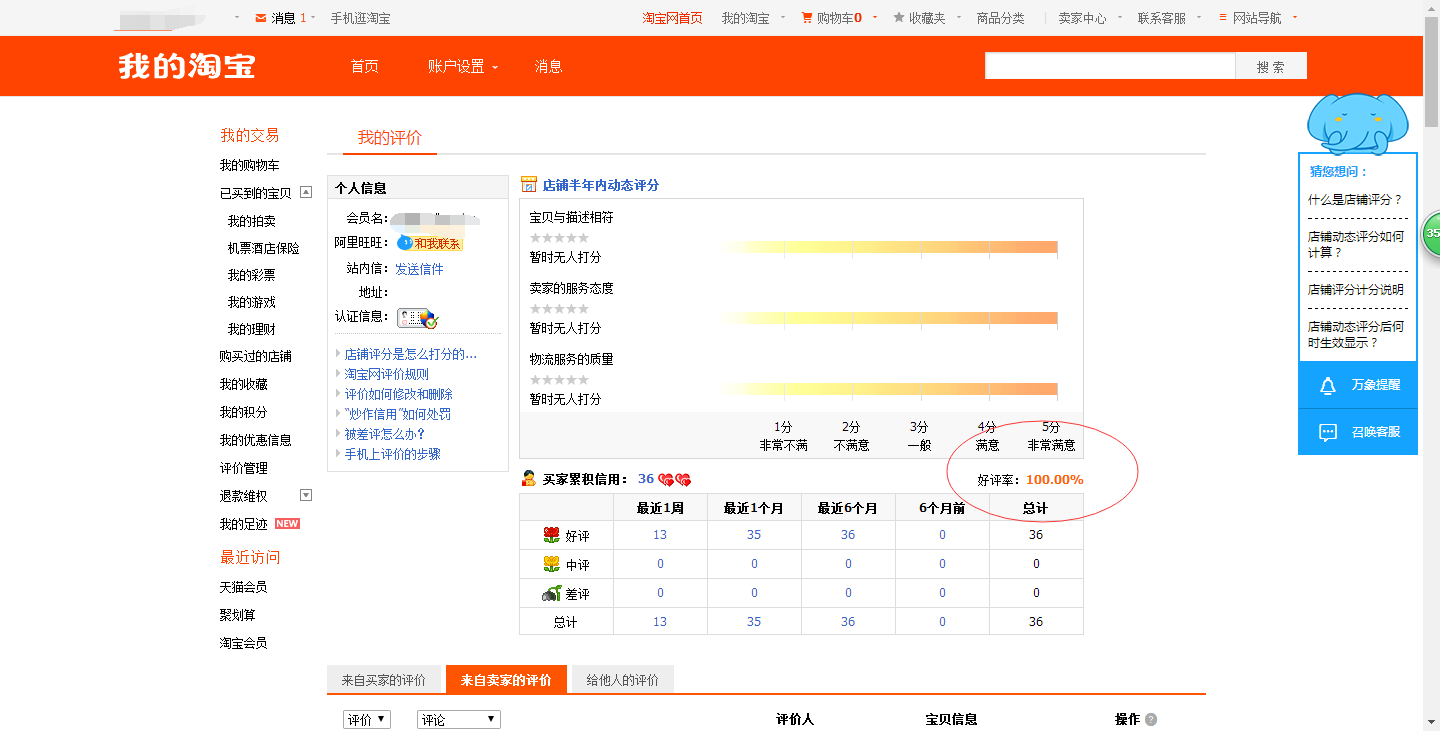Image resolution: width=1440 pixels, height=731 pixels.
Task: Open 评价管理 in the sidebar
Action: tap(244, 468)
